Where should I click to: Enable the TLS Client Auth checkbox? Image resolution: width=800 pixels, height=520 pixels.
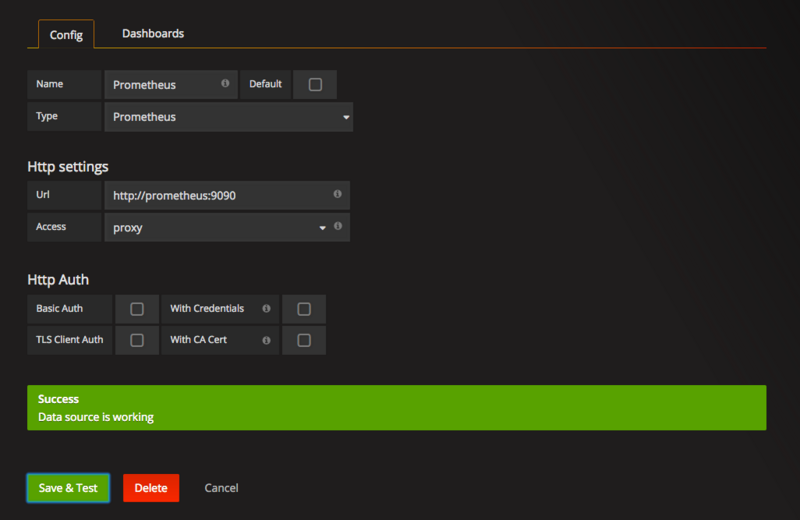pos(137,340)
